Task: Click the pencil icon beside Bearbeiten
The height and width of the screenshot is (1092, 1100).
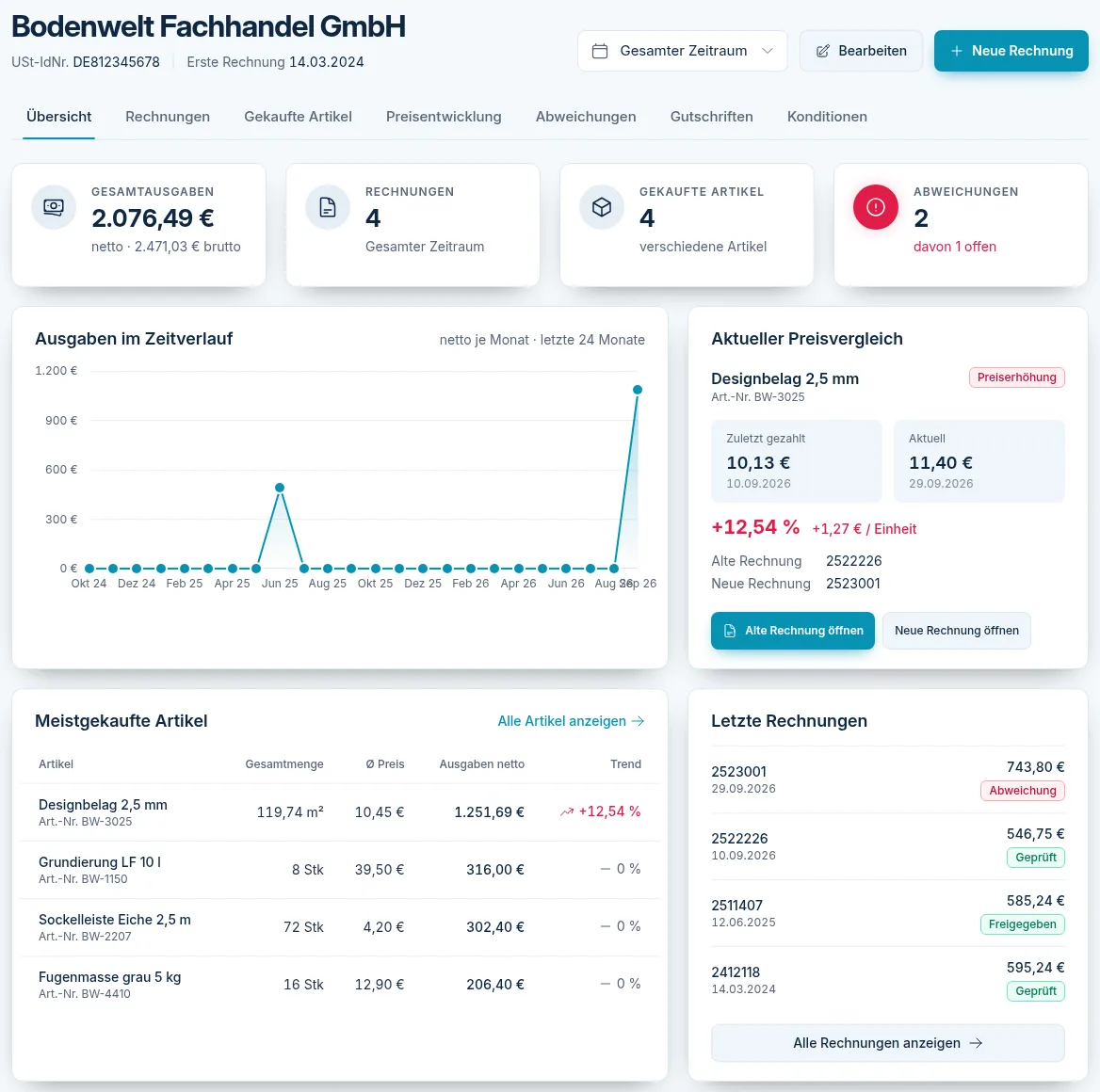Action: [x=823, y=51]
